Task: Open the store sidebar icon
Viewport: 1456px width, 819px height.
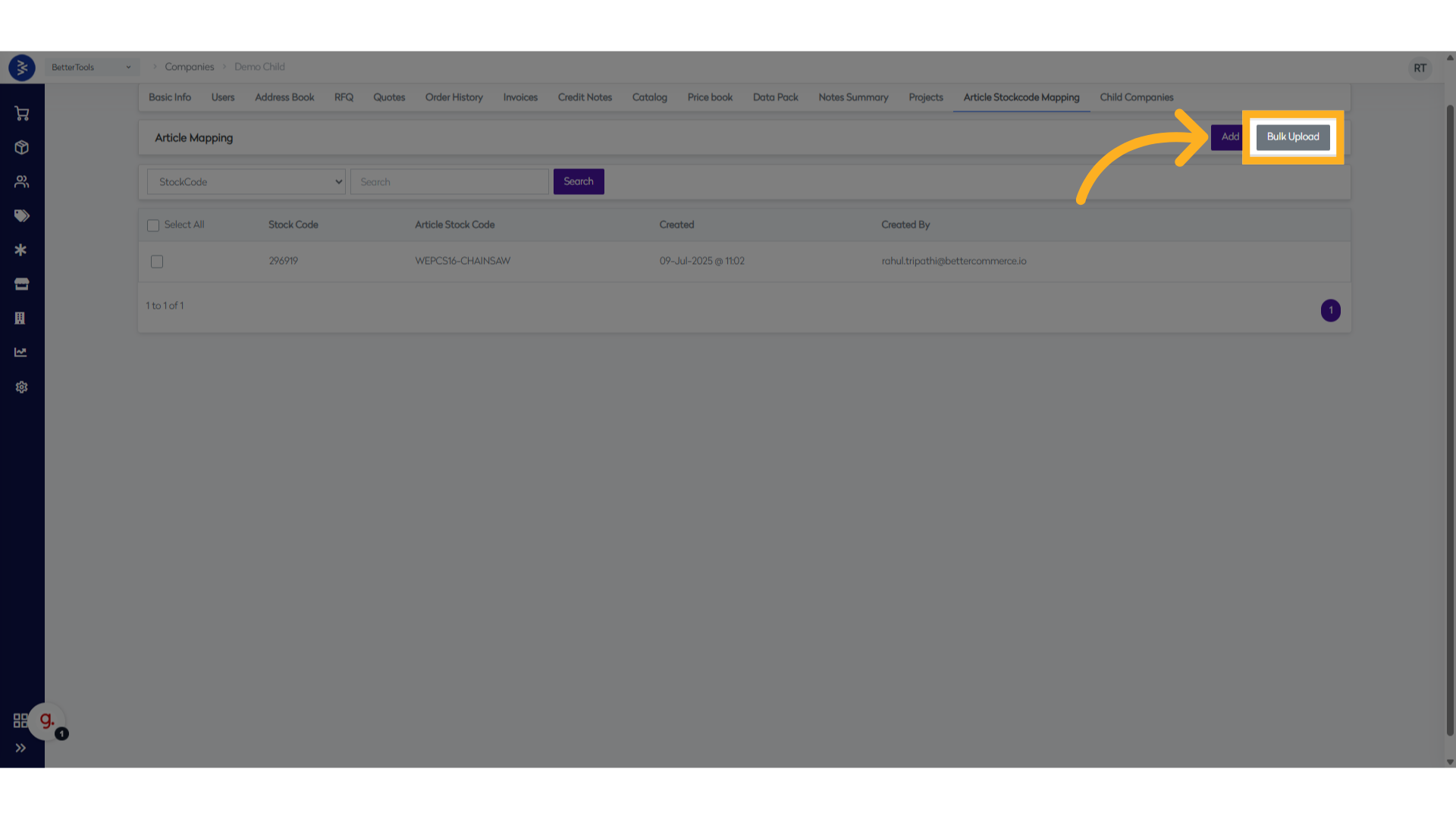Action: tap(21, 284)
